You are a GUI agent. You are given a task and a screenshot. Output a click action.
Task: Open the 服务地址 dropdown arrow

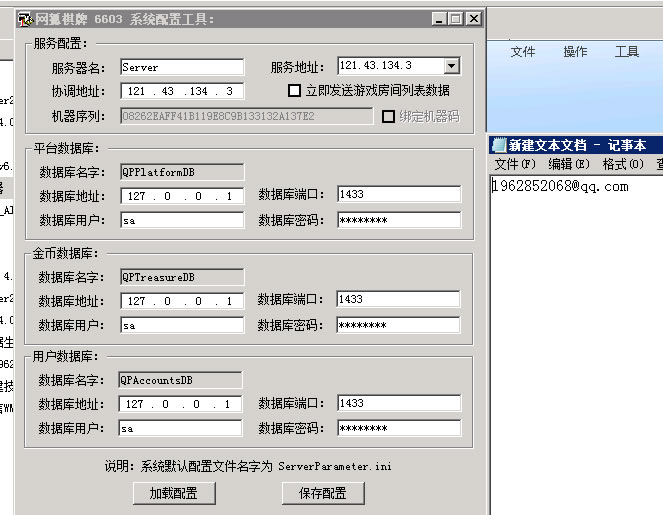click(x=451, y=66)
